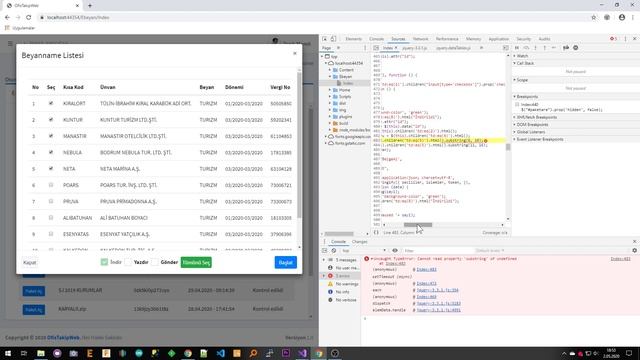
Task: Check the POARS row checkbox
Action: (x=51, y=185)
